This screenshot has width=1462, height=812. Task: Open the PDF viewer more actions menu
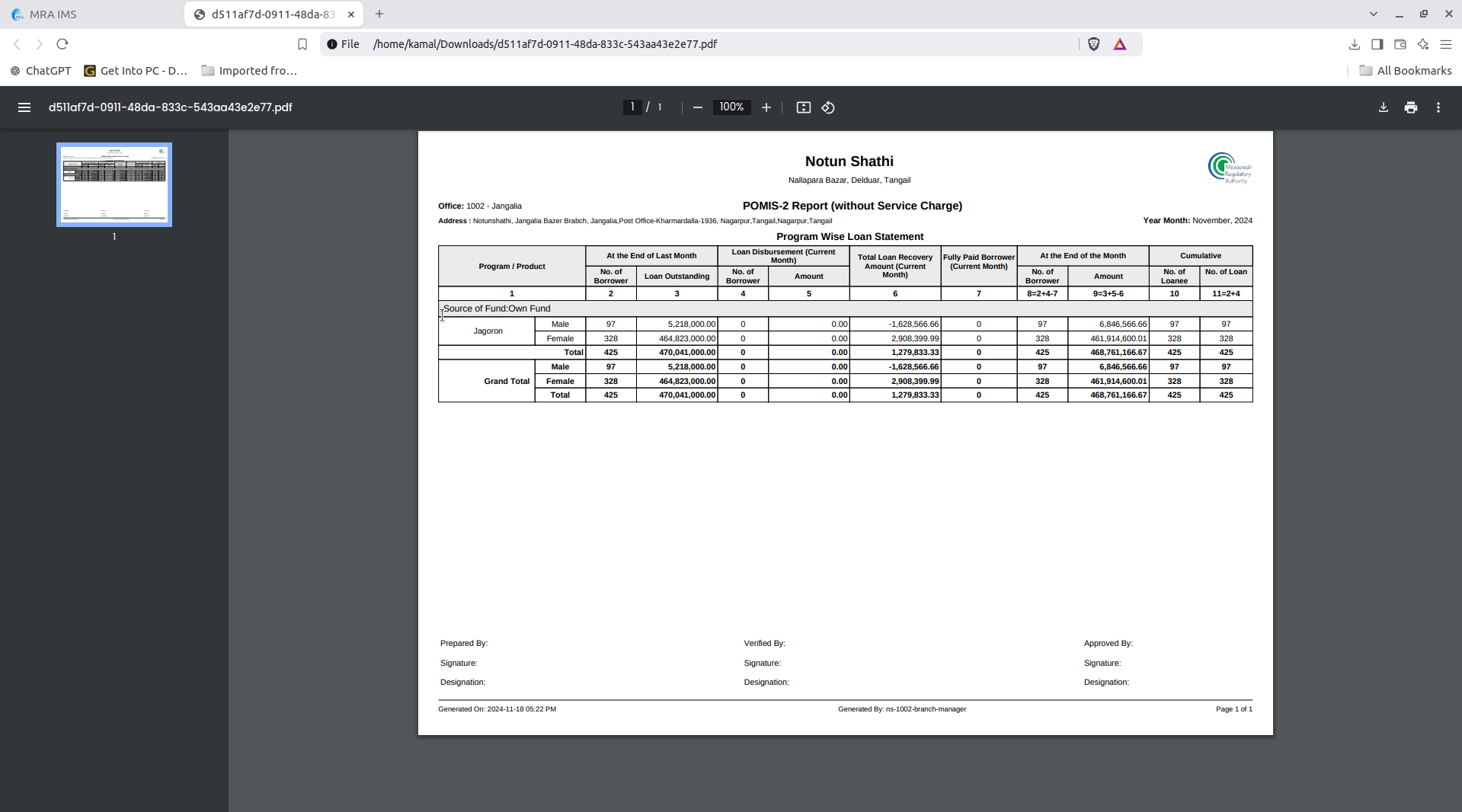coord(1438,107)
